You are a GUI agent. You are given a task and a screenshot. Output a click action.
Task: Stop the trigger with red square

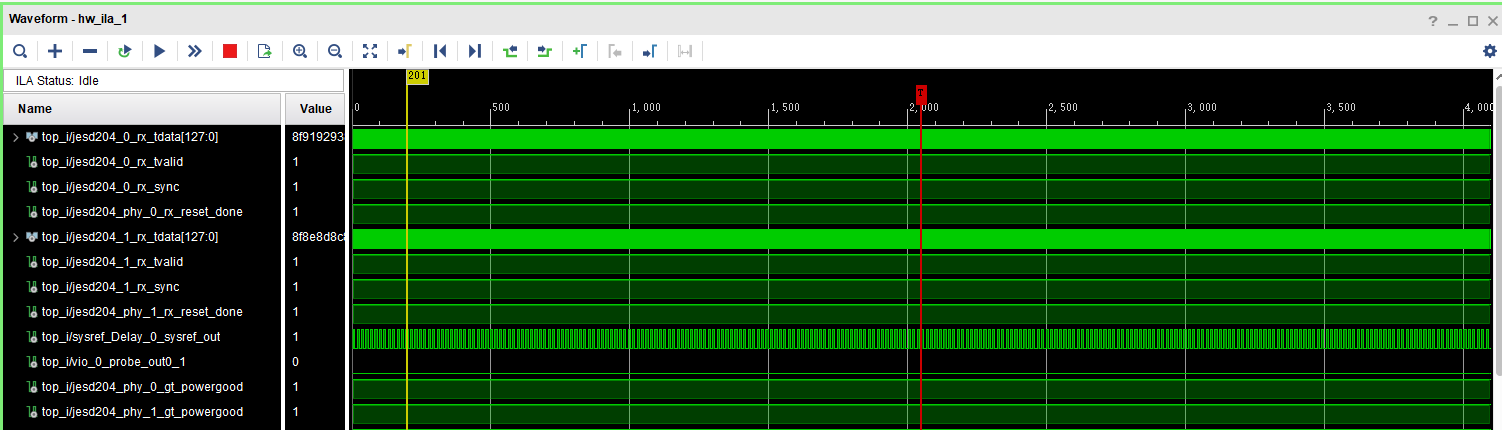(230, 51)
